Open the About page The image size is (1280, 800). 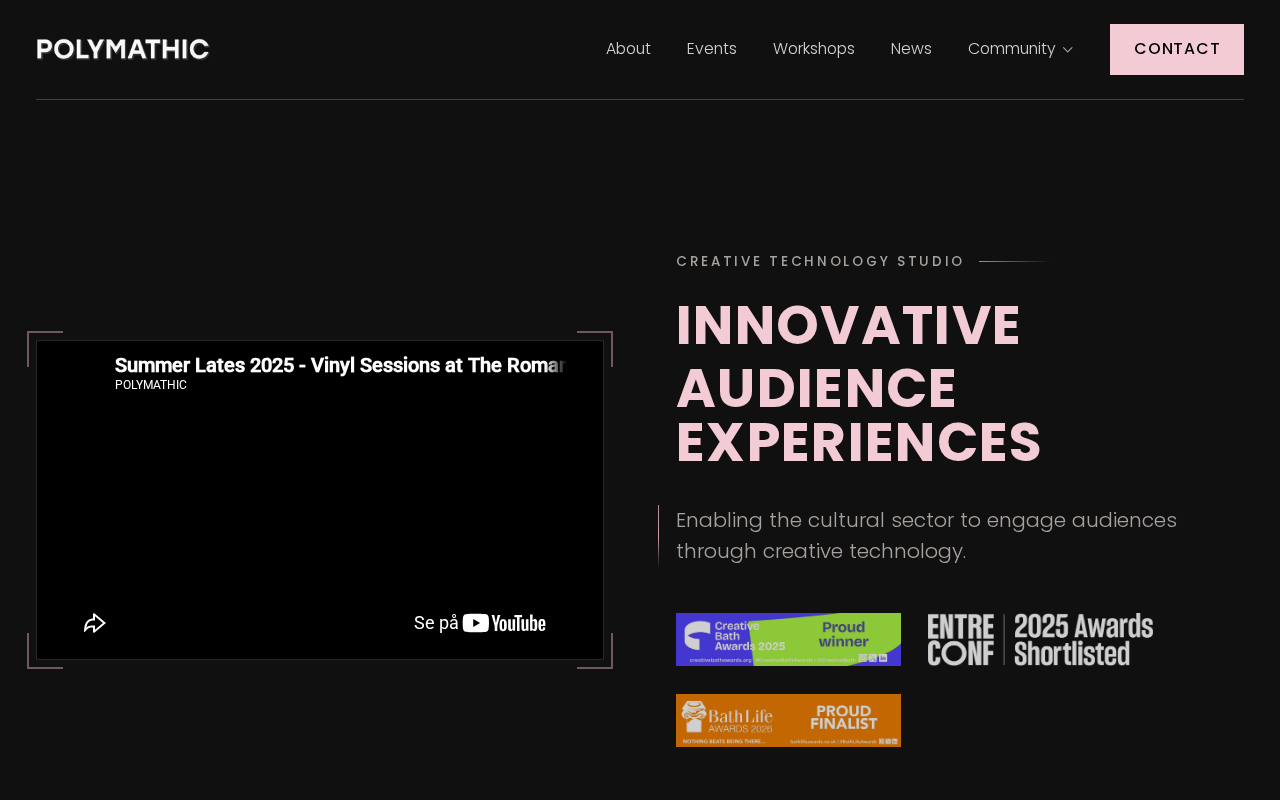tap(628, 49)
